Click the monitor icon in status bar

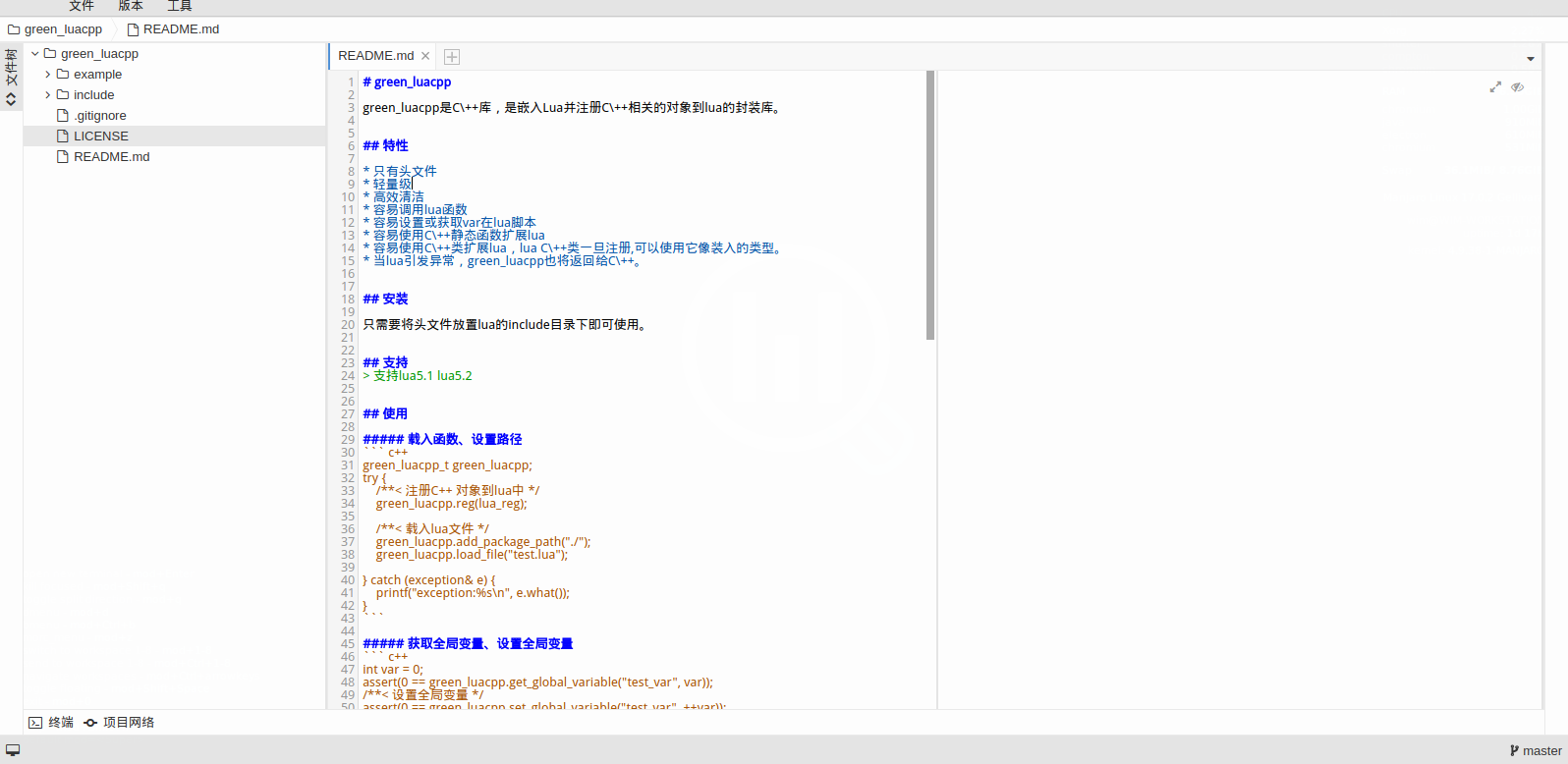[13, 750]
